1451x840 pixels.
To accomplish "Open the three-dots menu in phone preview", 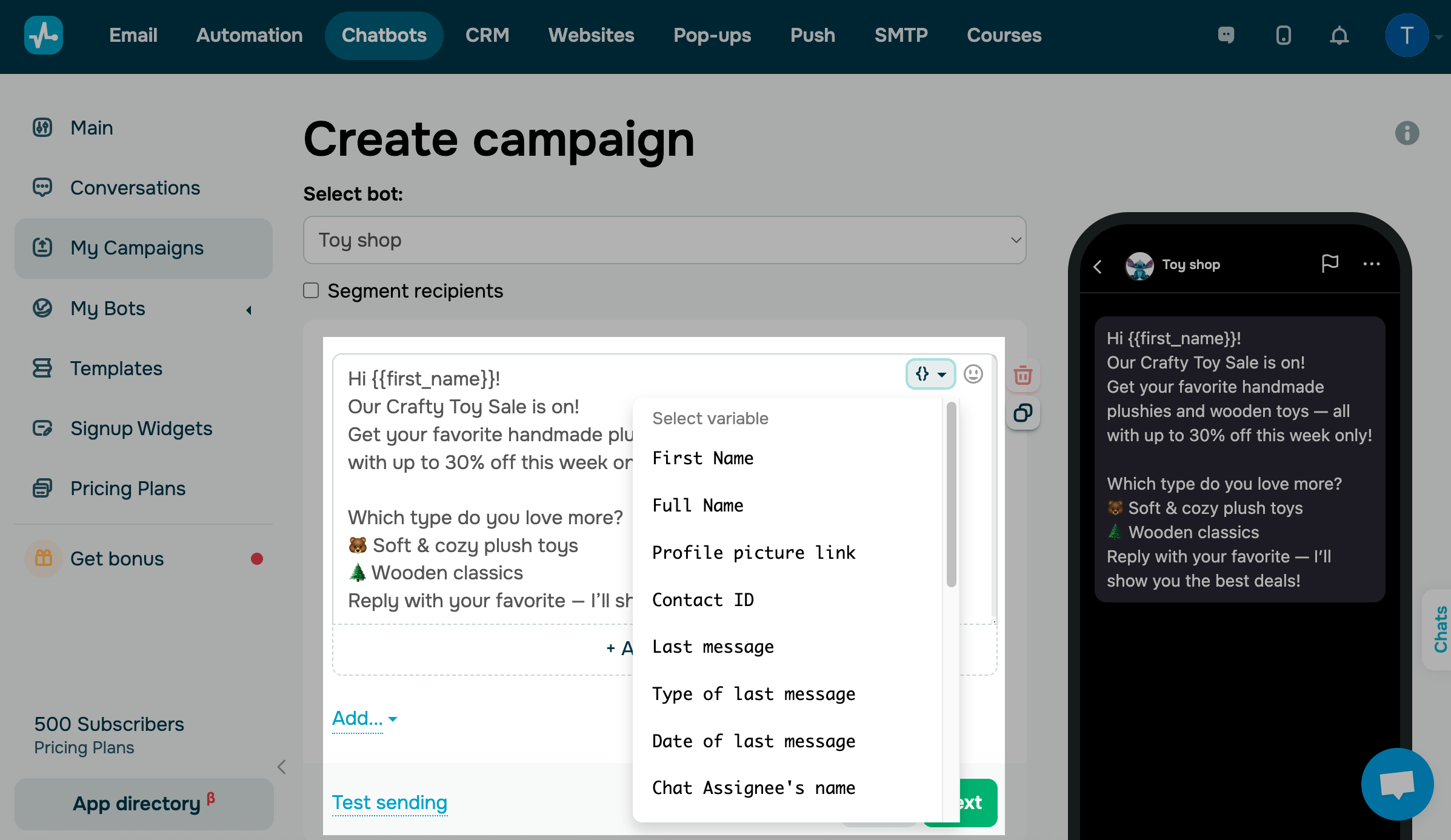I will point(1371,264).
